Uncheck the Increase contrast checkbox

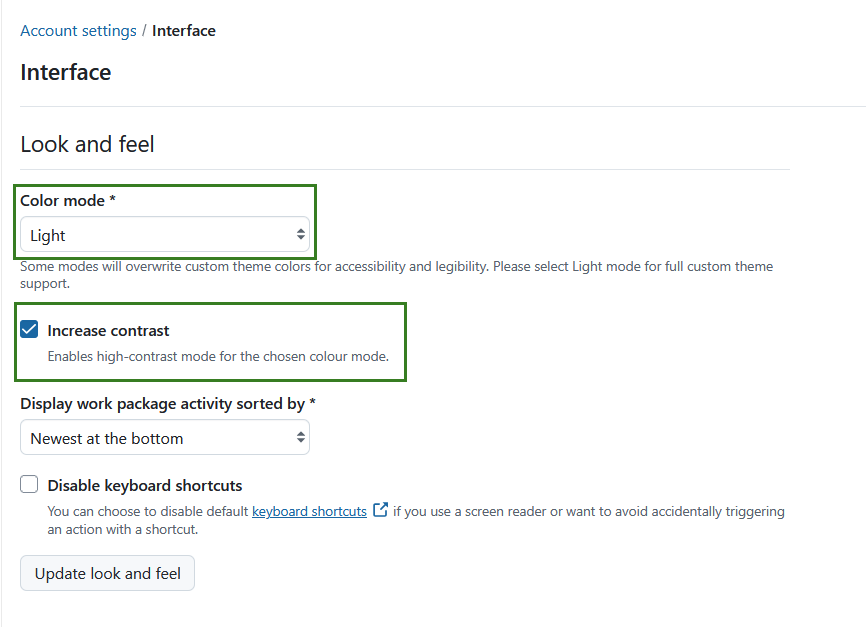(x=29, y=329)
